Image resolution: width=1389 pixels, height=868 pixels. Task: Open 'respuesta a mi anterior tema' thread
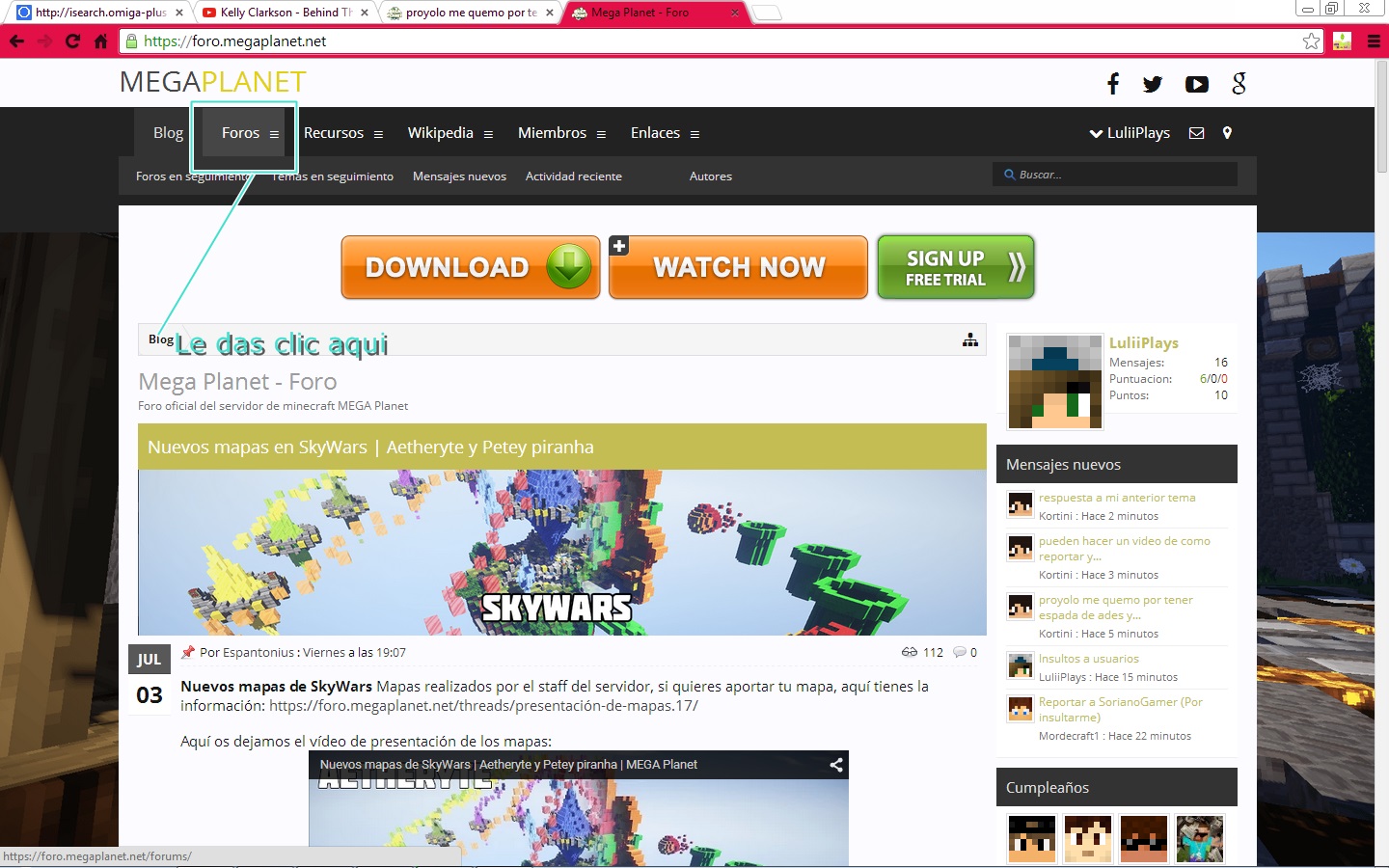tap(1117, 498)
